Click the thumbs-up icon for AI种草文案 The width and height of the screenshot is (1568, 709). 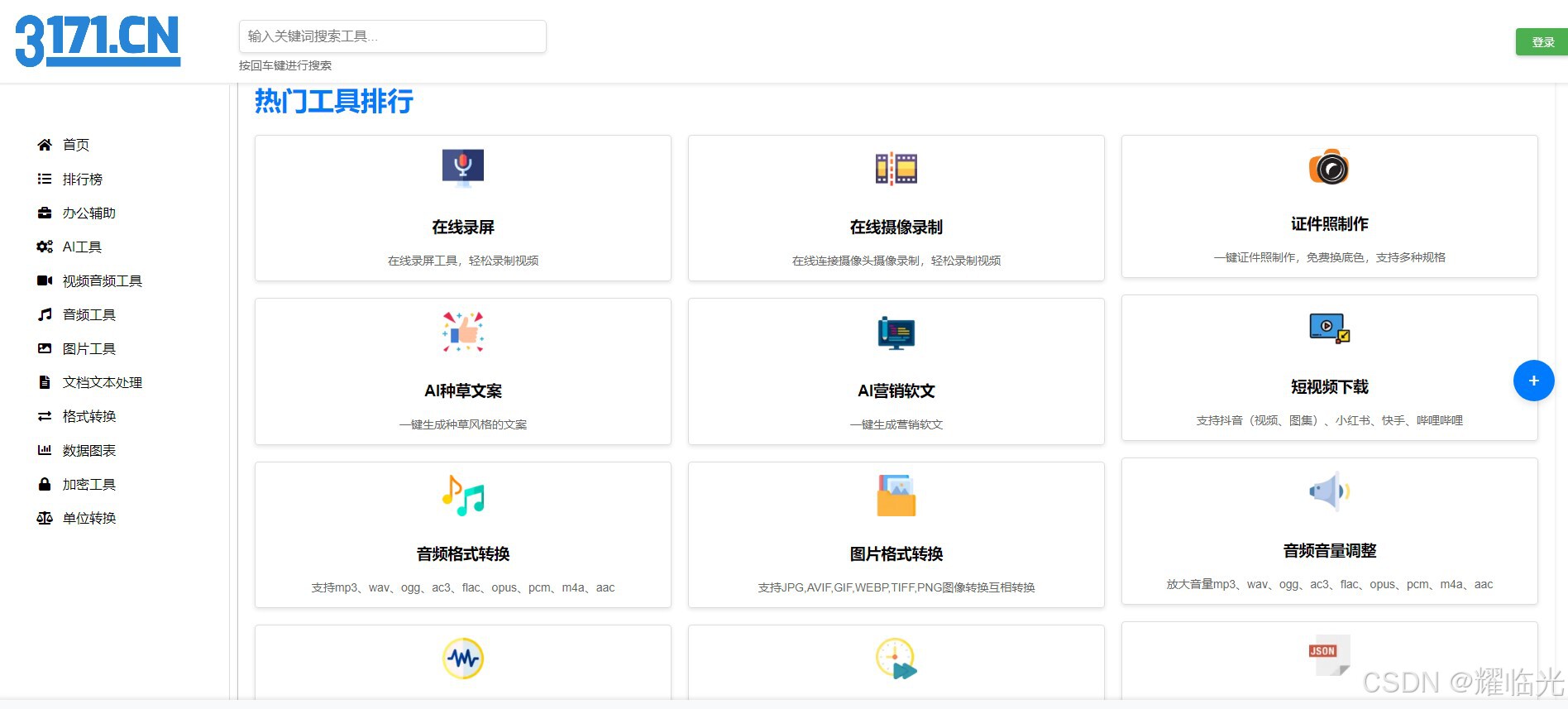pos(463,332)
